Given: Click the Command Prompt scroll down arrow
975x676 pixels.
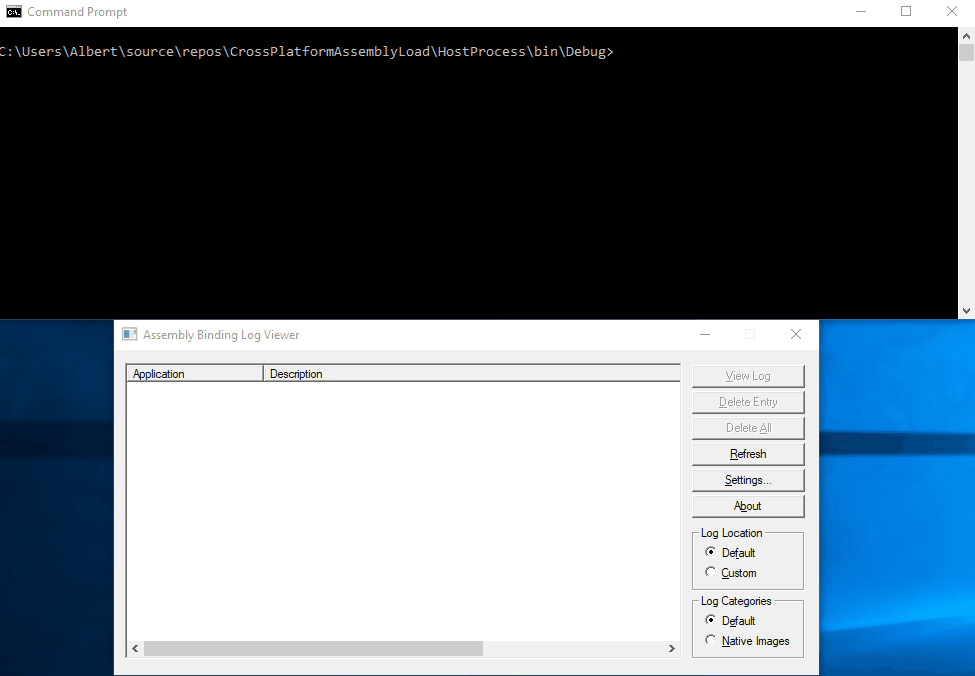Looking at the screenshot, I should tap(966, 311).
